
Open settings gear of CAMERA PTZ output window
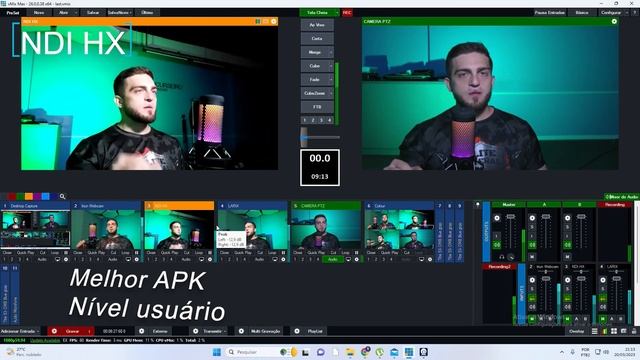coord(614,21)
